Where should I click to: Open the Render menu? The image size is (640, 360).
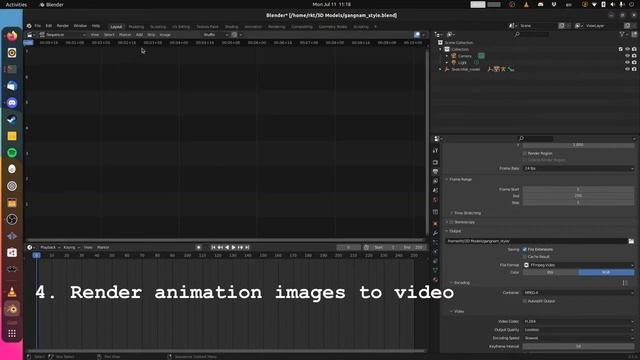coord(63,26)
